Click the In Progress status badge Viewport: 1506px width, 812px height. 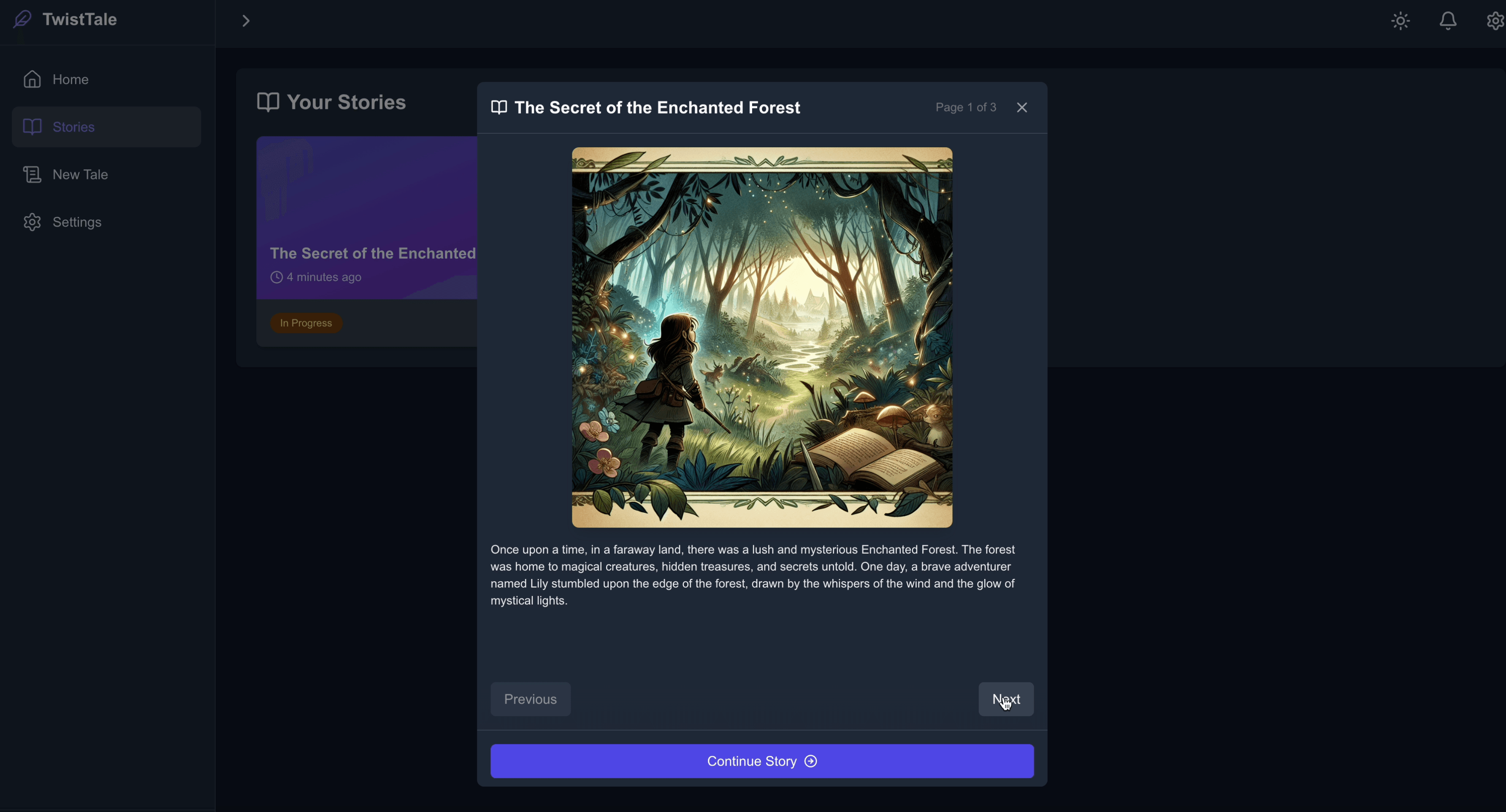(306, 323)
